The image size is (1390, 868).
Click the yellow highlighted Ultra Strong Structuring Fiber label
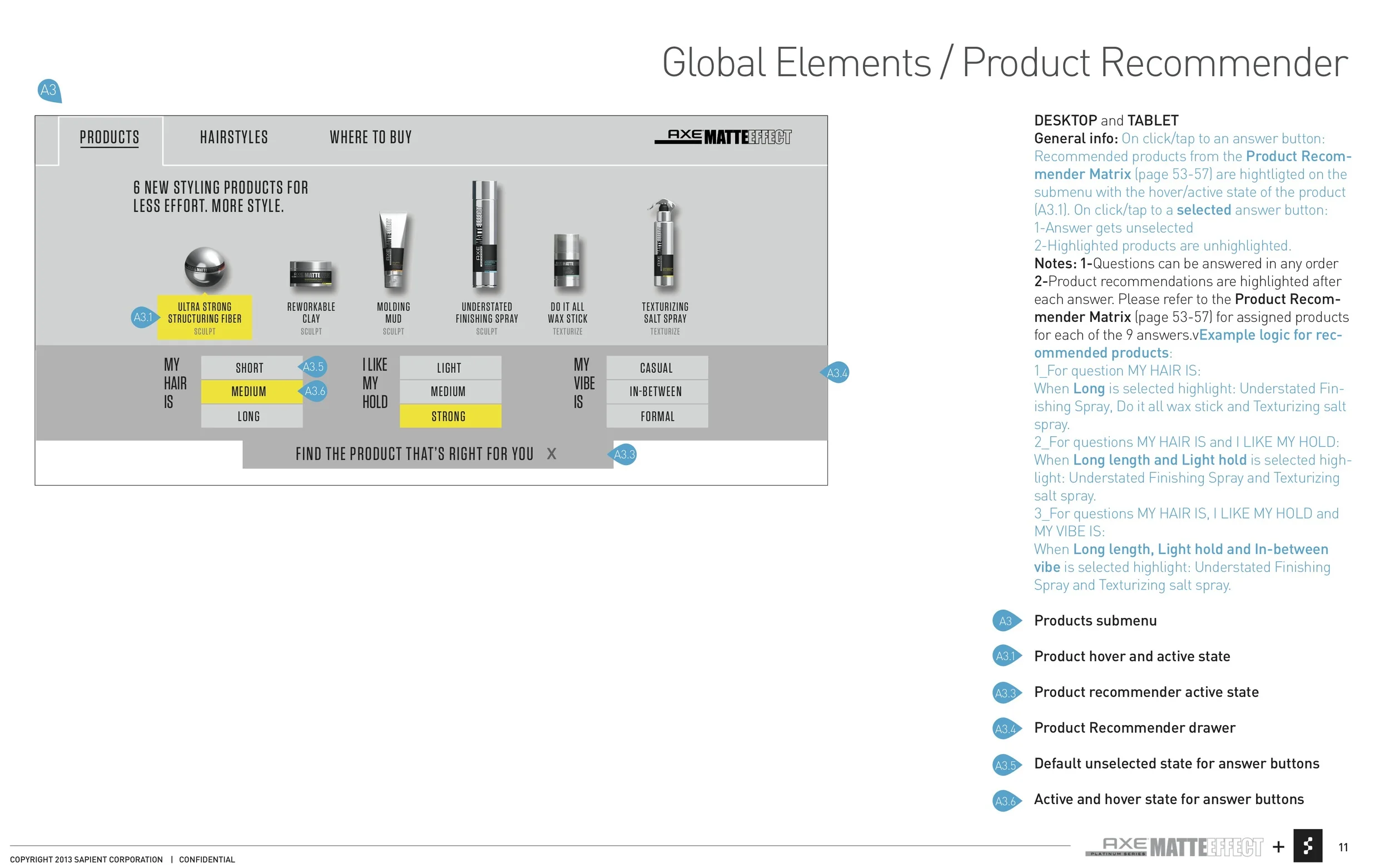tap(205, 317)
